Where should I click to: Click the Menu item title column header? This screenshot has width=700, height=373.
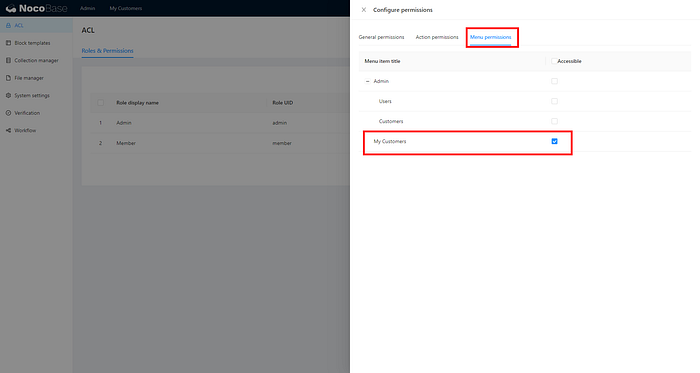coord(382,61)
